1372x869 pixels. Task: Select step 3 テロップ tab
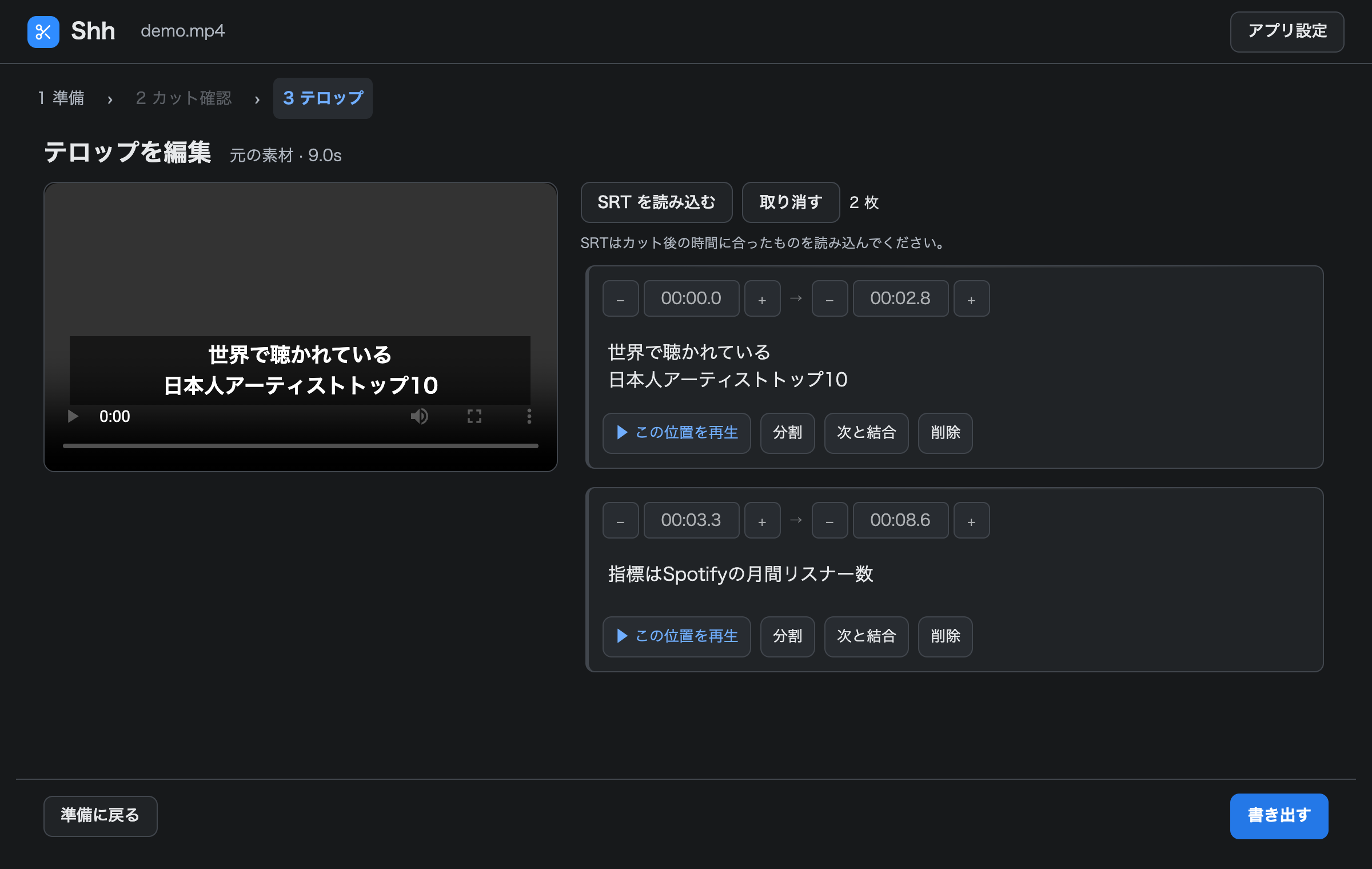(x=323, y=98)
